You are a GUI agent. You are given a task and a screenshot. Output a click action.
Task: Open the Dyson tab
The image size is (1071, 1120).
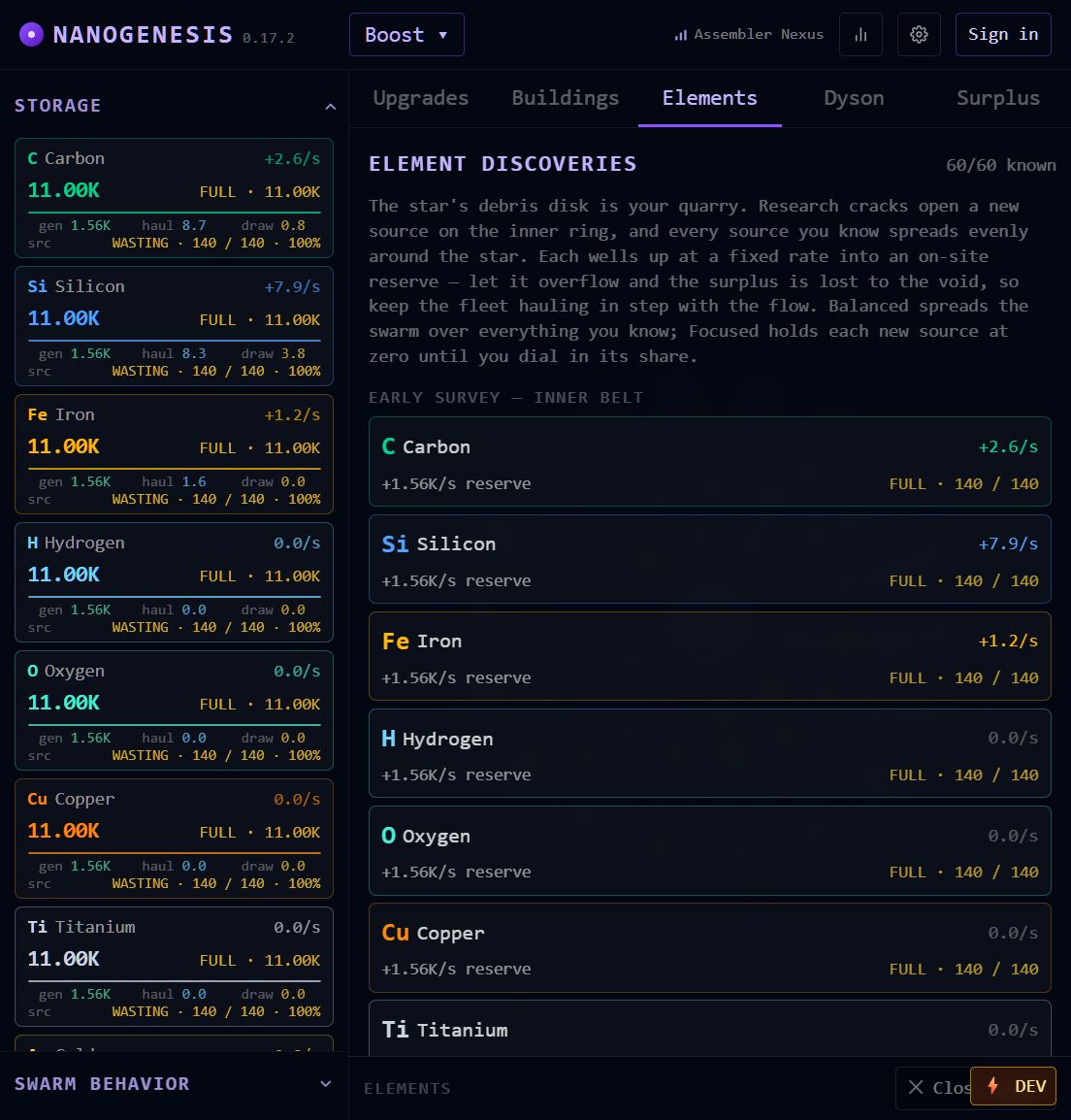tap(854, 98)
